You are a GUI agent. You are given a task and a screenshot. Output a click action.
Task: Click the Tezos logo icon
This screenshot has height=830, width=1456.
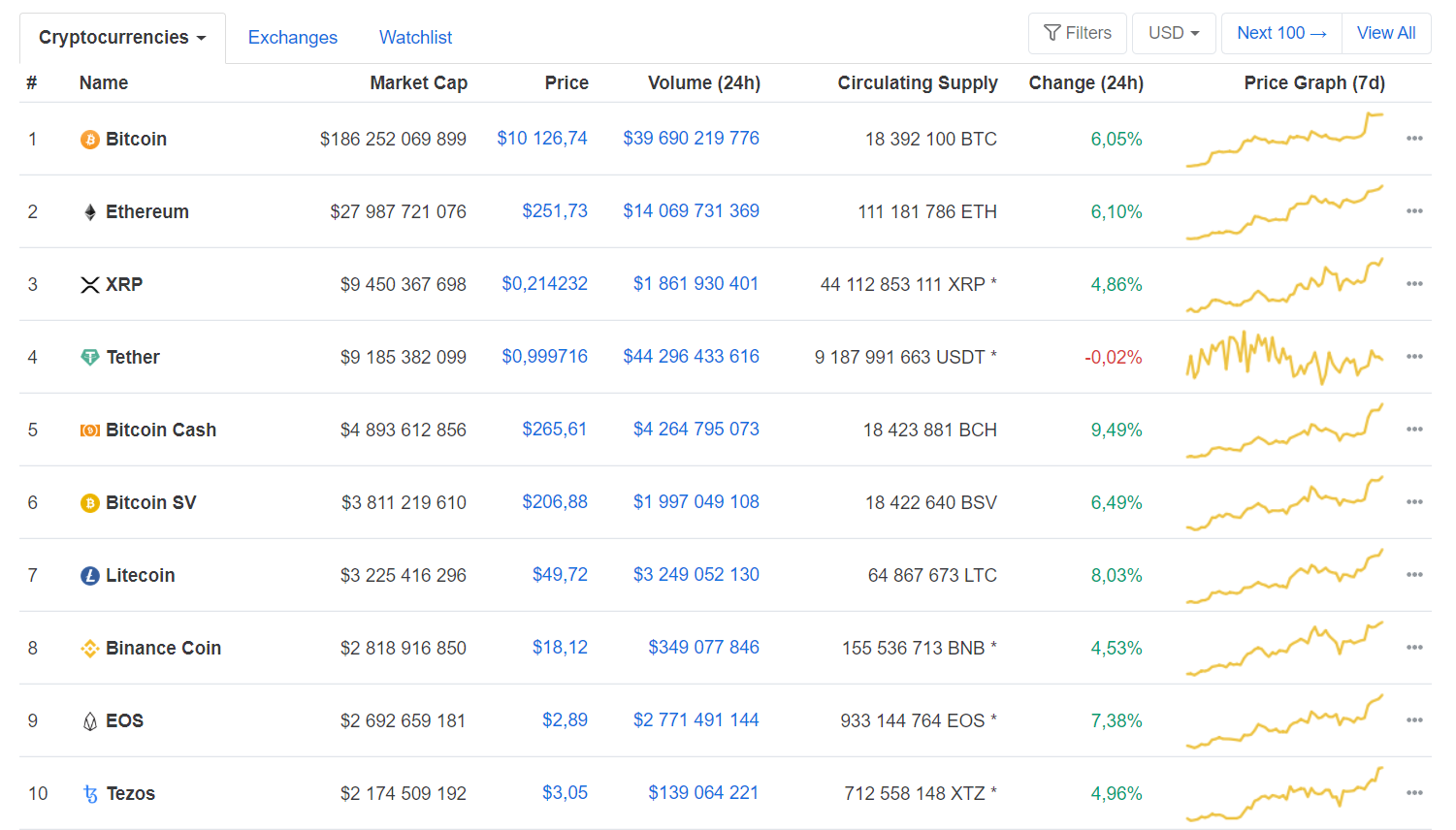point(90,794)
